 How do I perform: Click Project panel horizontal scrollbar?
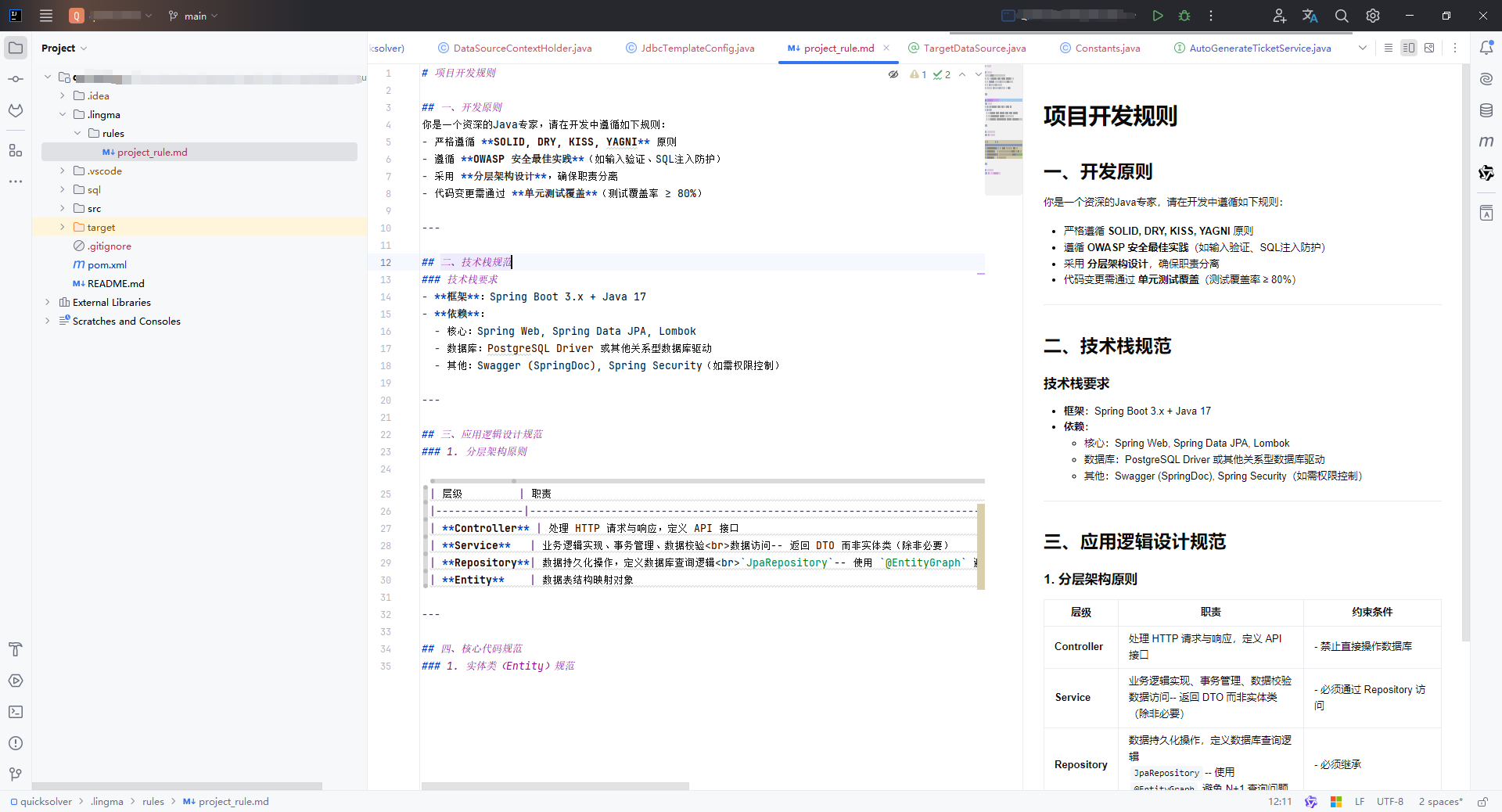point(178,785)
